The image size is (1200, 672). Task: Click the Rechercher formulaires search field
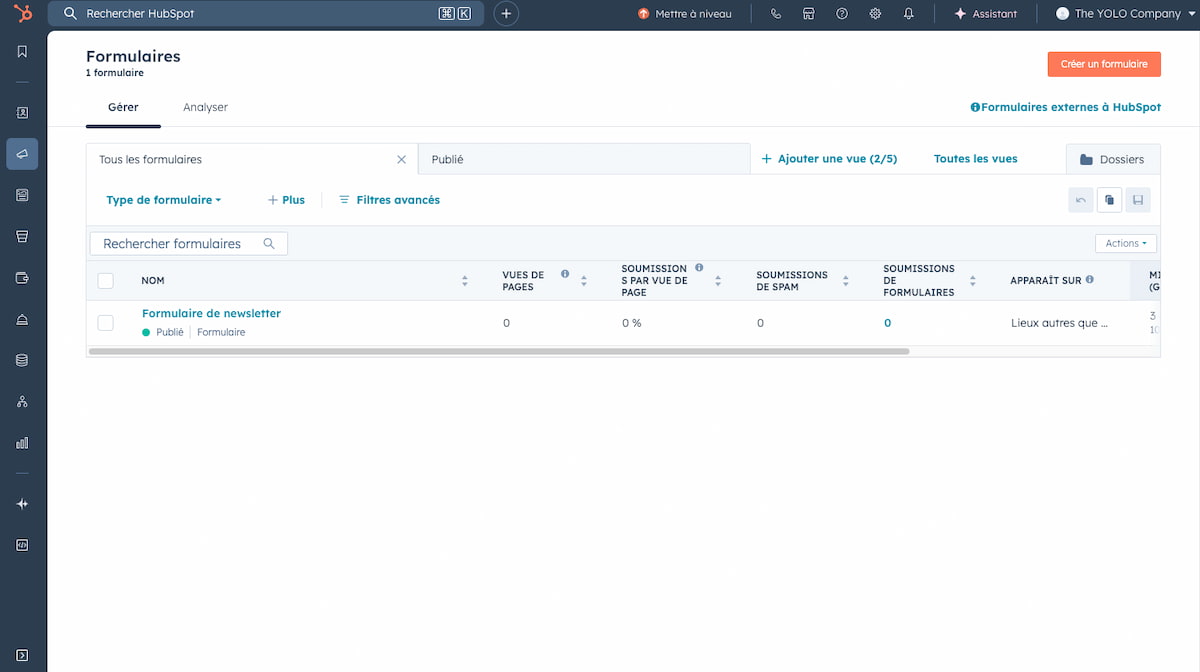click(189, 243)
